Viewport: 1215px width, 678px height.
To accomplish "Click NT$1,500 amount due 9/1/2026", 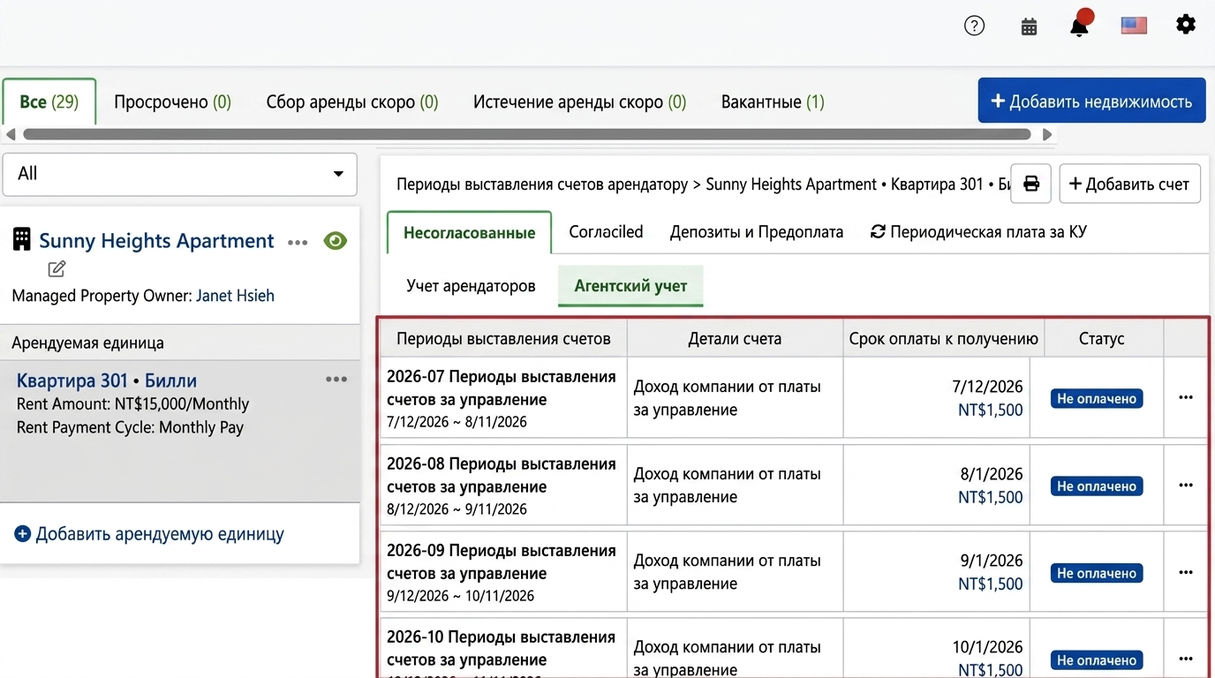I will click(x=990, y=584).
